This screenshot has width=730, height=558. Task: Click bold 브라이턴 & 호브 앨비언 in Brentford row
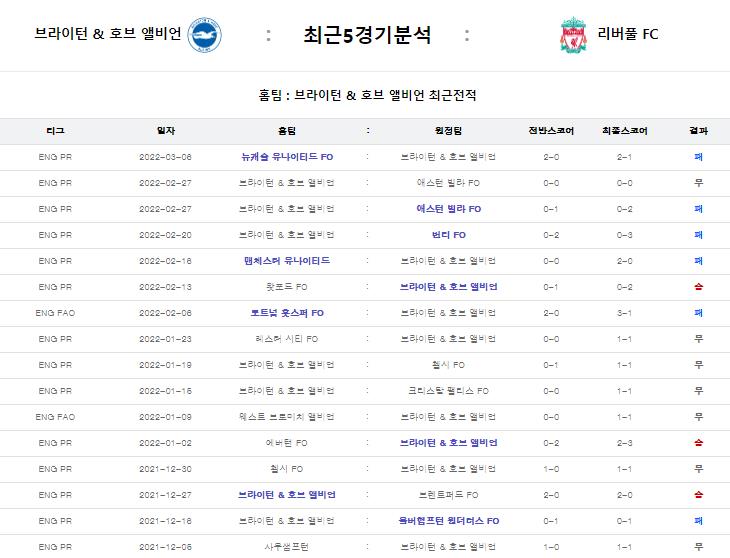287,495
